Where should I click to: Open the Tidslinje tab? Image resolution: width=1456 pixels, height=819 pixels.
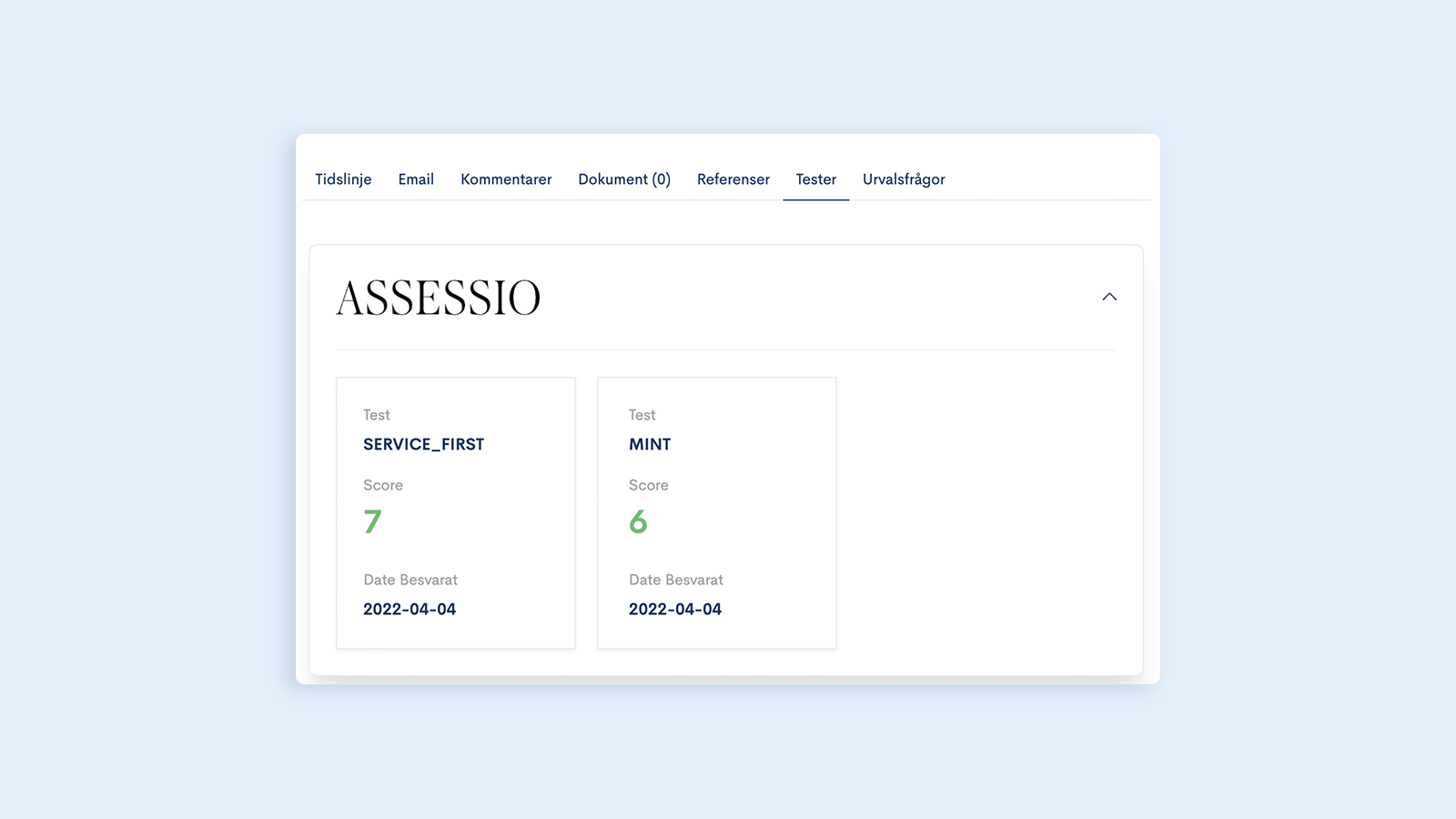pyautogui.click(x=343, y=179)
